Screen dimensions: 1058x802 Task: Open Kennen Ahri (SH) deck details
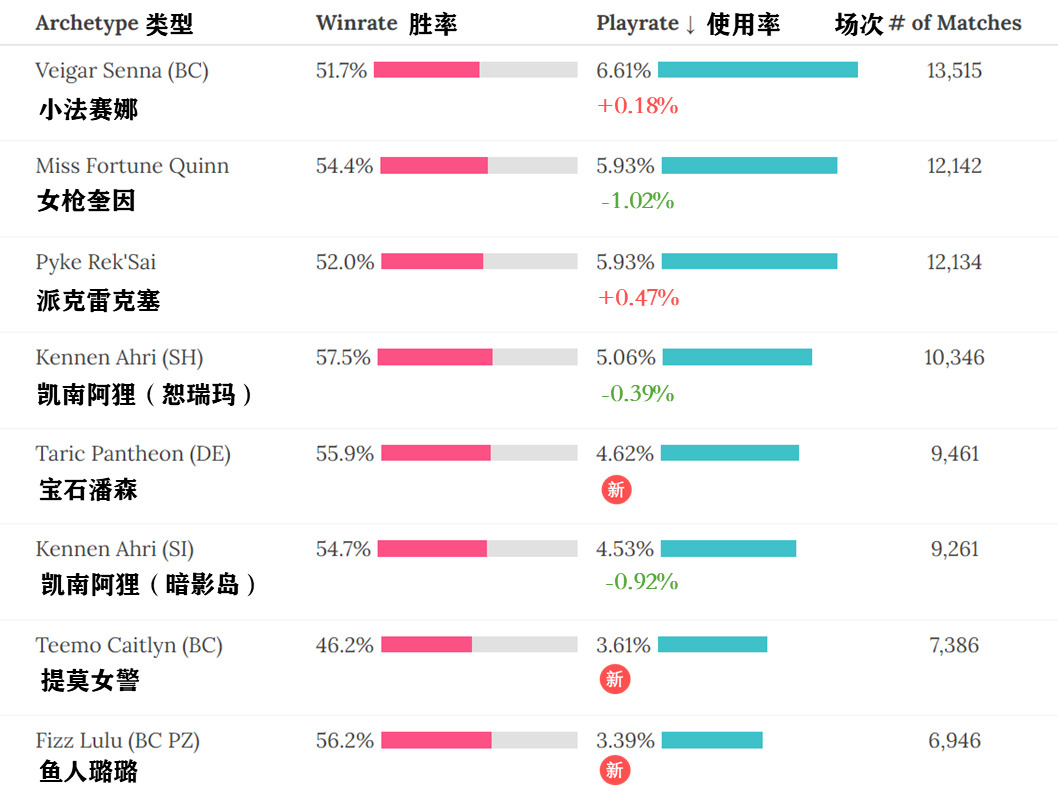(x=119, y=358)
